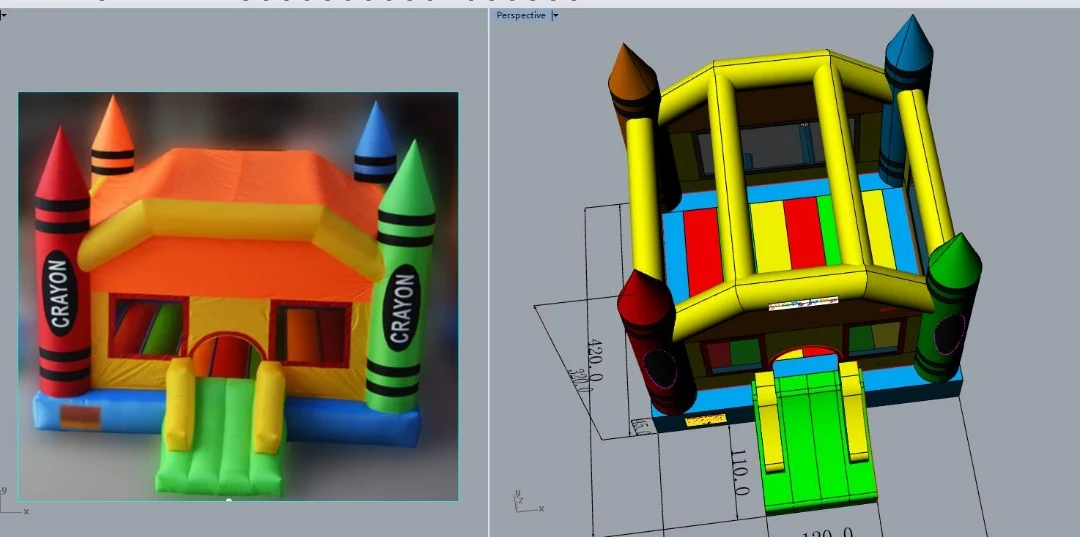Select the yellow label patch on the model's base
This screenshot has height=537, width=1080.
click(705, 422)
